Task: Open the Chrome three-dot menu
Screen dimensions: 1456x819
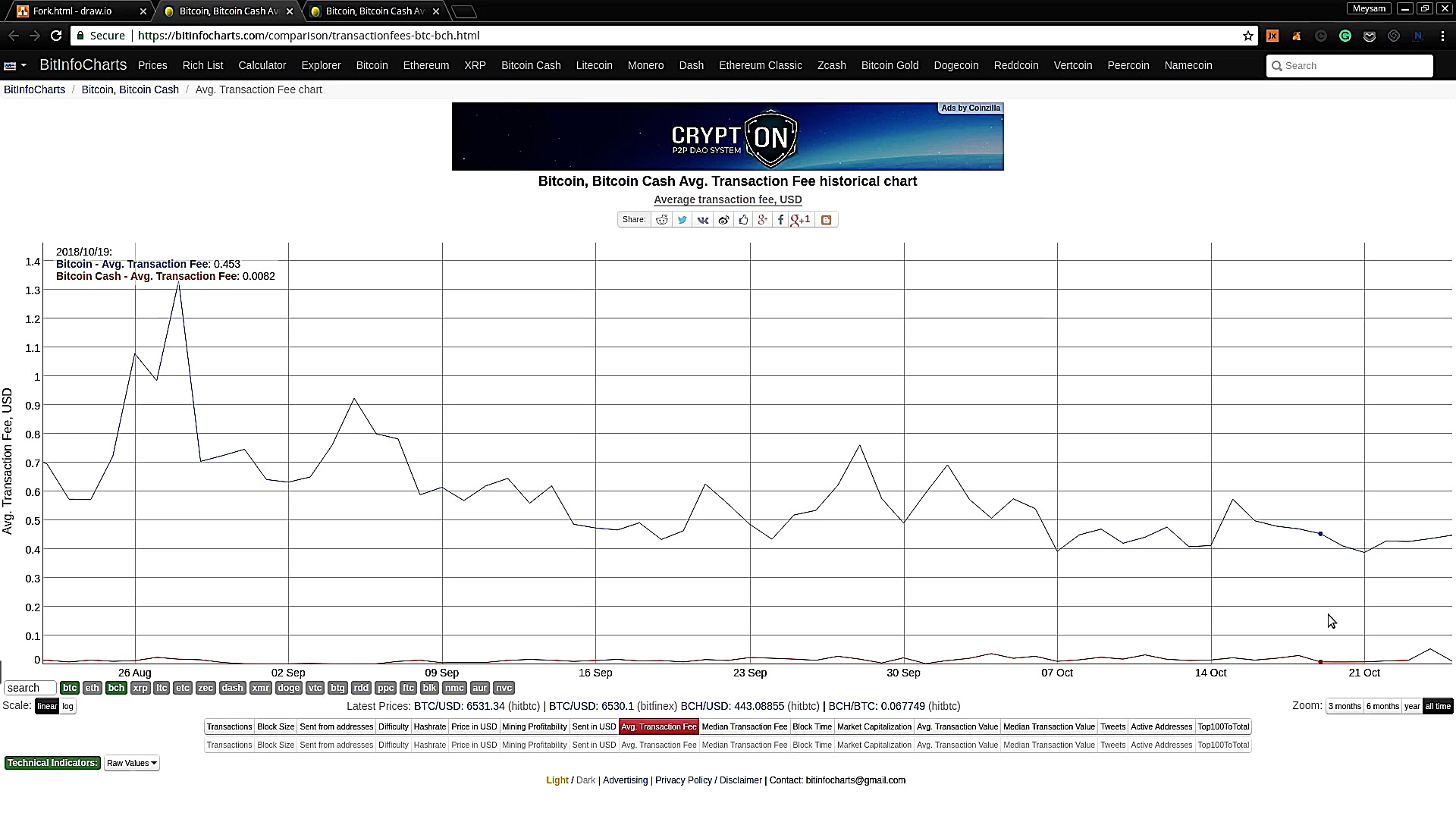Action: [1442, 36]
